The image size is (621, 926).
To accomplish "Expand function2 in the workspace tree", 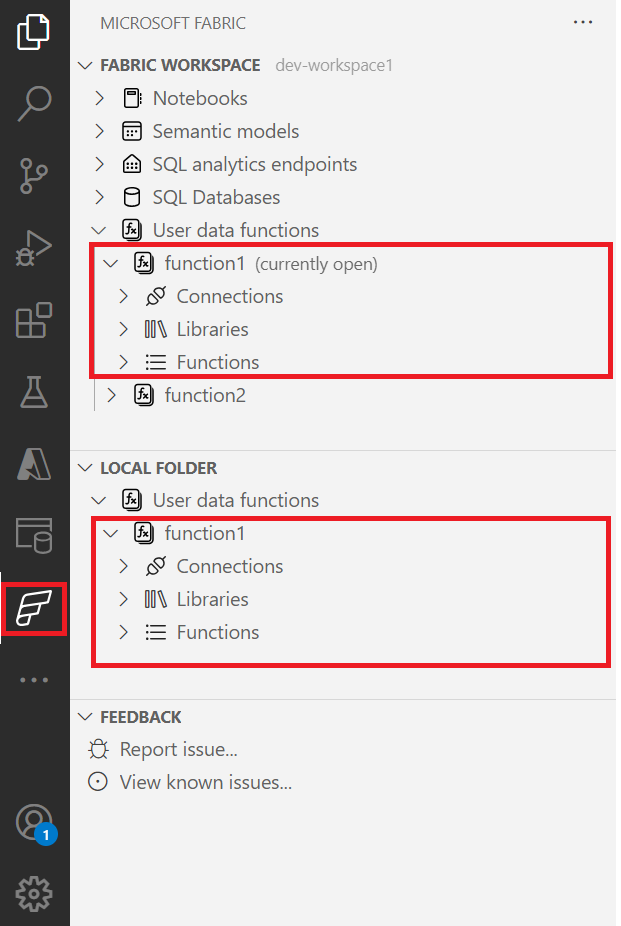I will click(112, 395).
